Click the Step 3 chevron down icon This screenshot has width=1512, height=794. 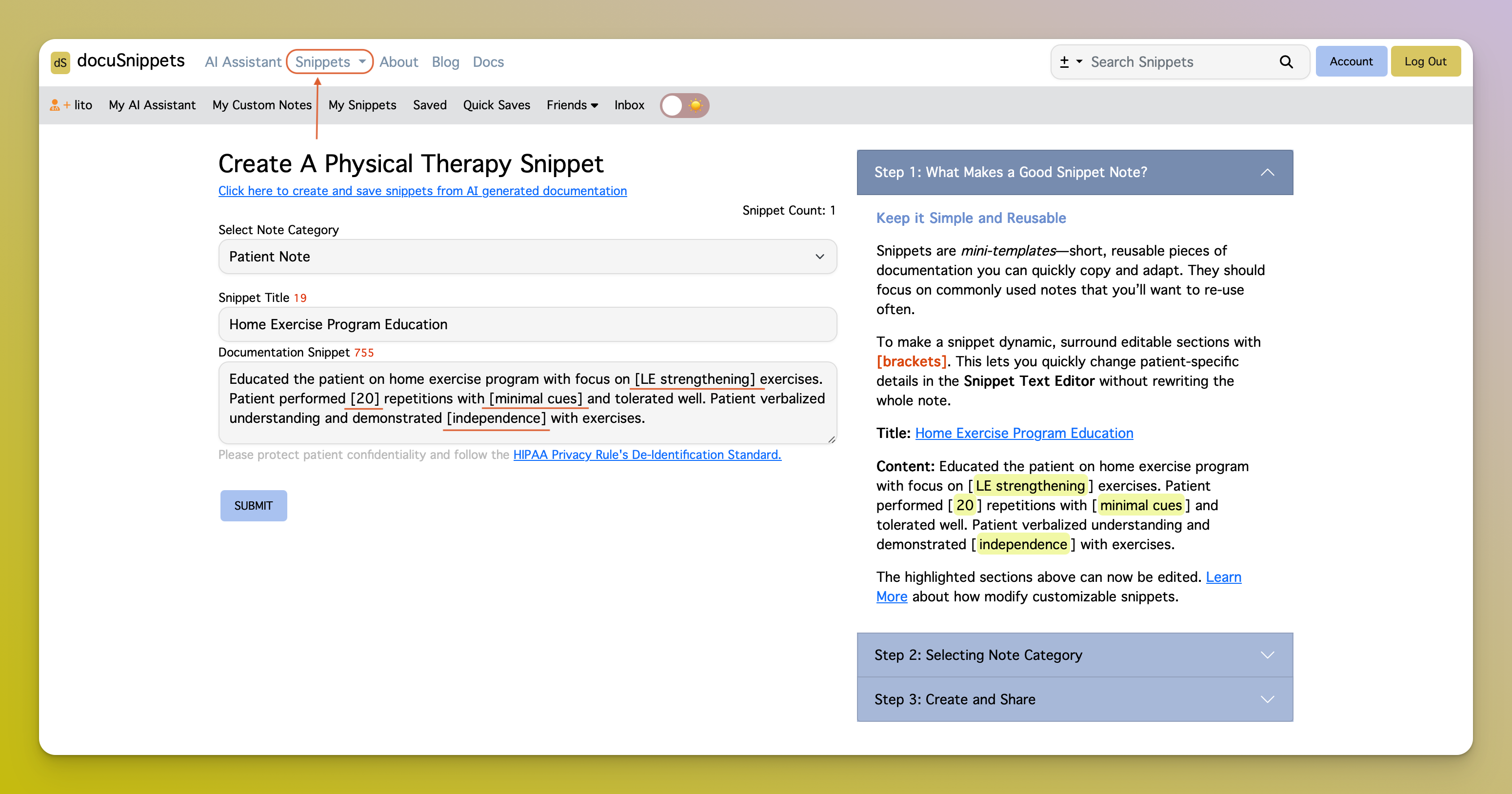click(x=1267, y=699)
